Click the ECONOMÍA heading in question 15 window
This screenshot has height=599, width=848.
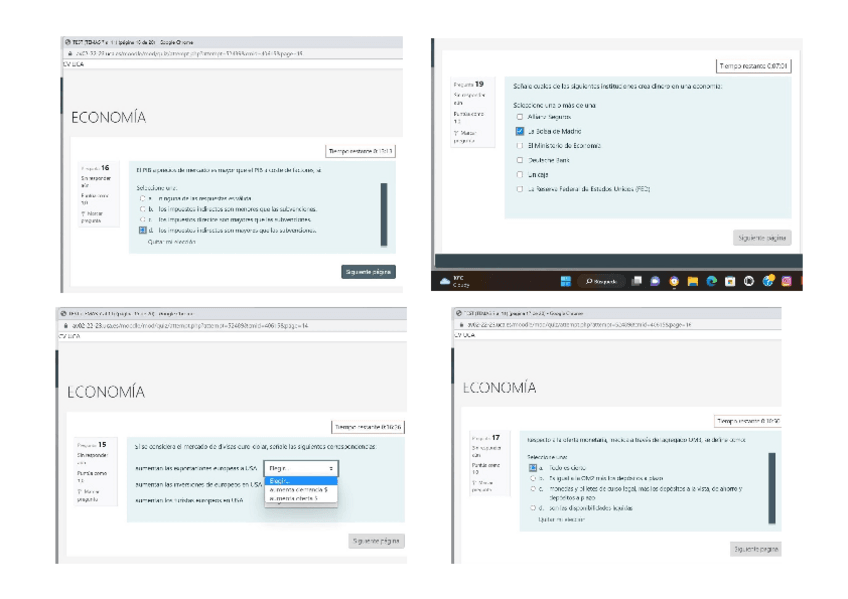pos(106,392)
